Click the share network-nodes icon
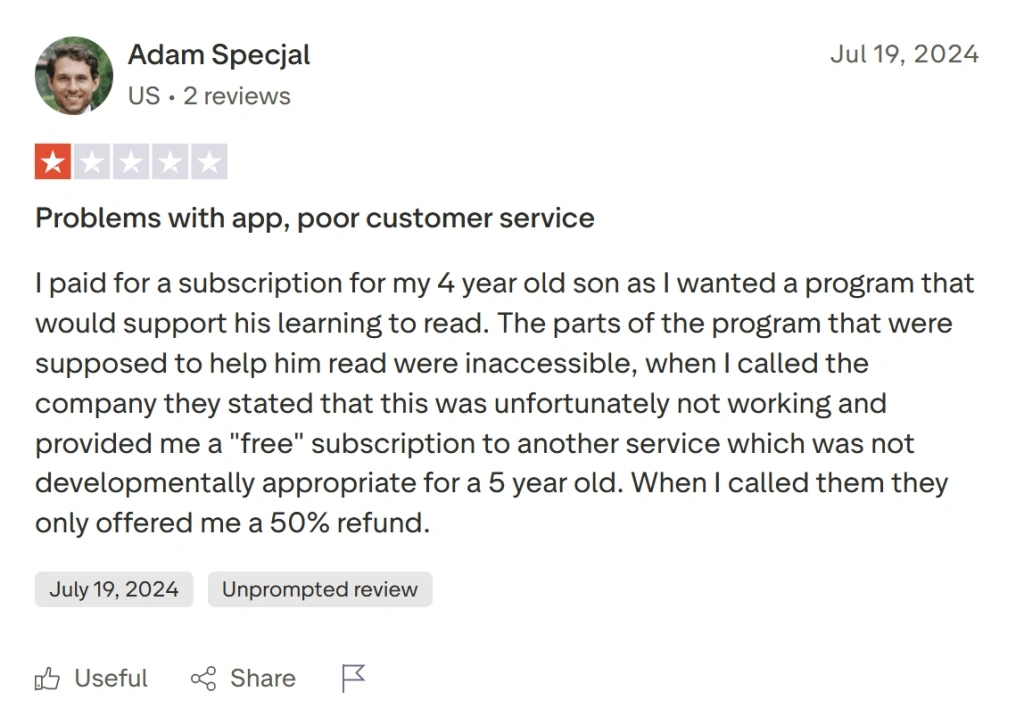The height and width of the screenshot is (716, 1024). pos(204,678)
